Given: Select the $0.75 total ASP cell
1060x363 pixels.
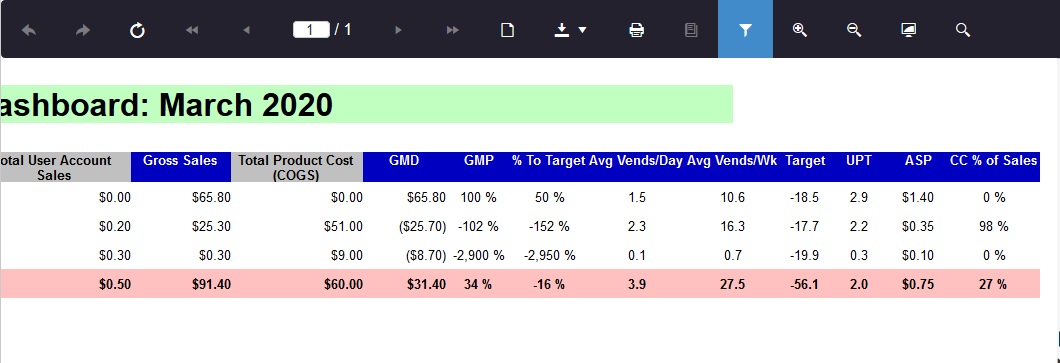Looking at the screenshot, I should click(x=918, y=285).
